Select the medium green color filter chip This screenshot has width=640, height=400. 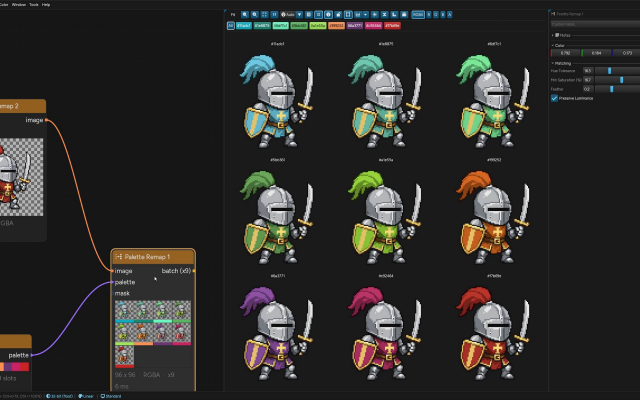point(299,26)
